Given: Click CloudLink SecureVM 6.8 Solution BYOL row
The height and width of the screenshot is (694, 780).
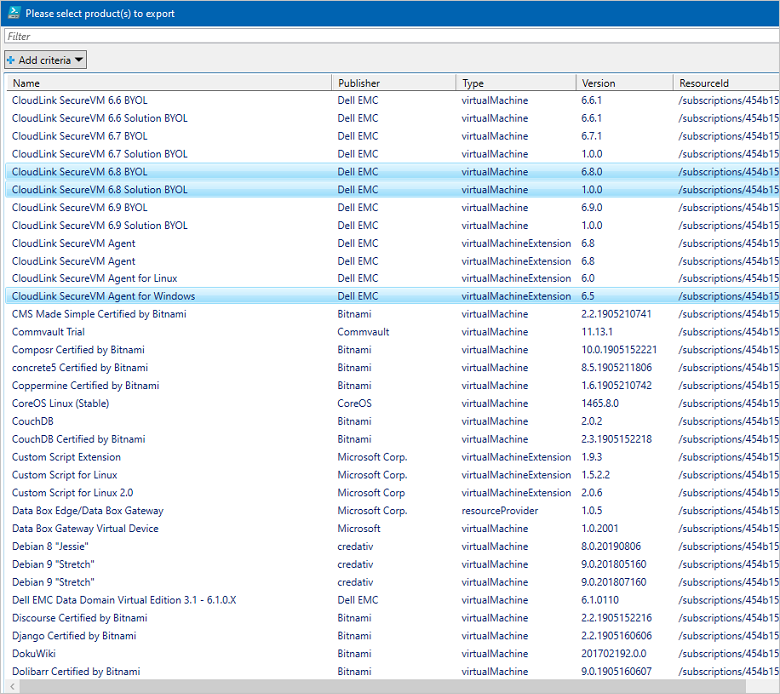Looking at the screenshot, I should [x=392, y=190].
